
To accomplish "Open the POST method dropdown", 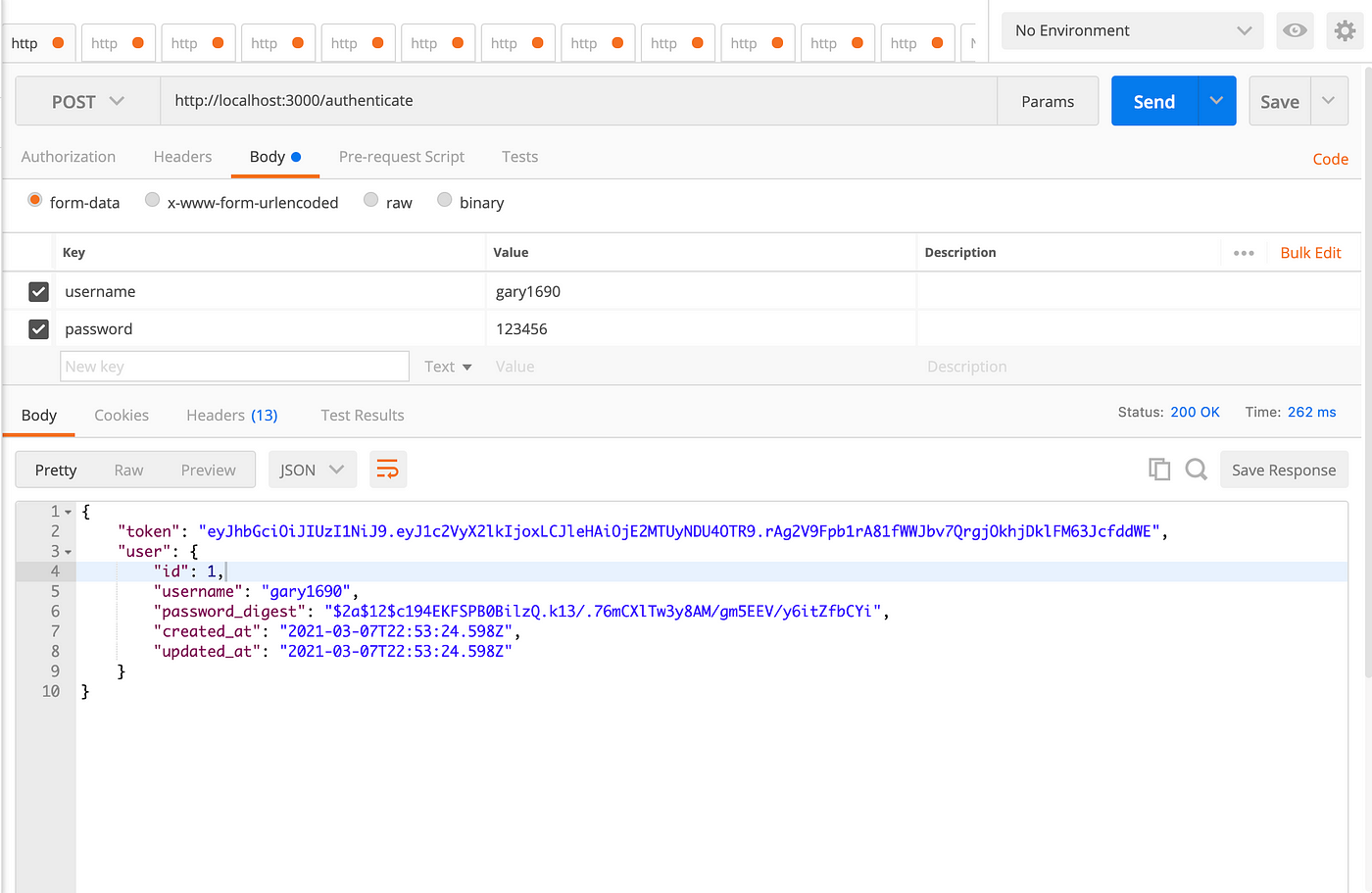I will 87,101.
